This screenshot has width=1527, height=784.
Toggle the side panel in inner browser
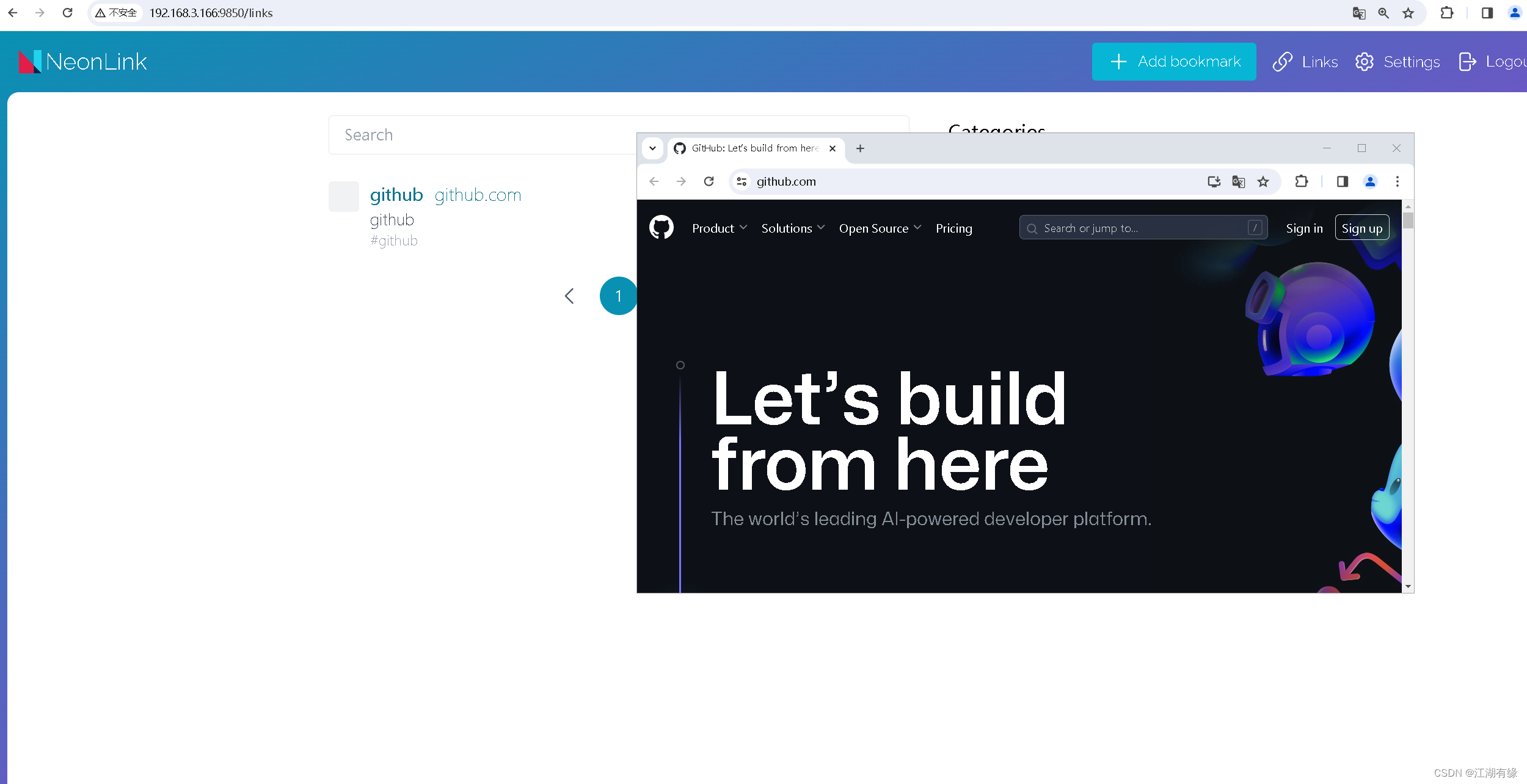(1342, 181)
